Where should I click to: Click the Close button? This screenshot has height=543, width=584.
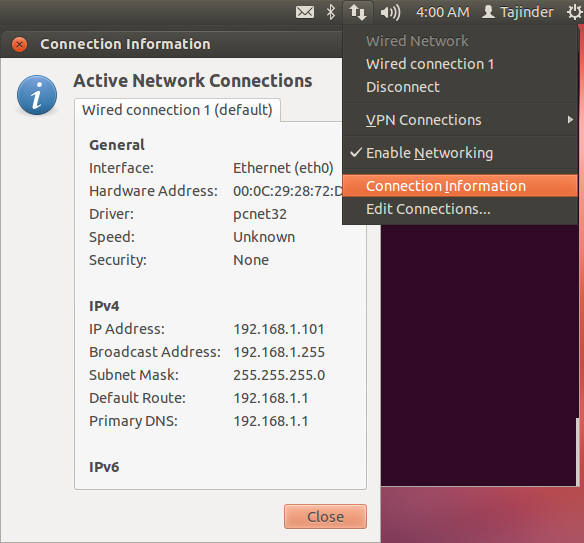(x=325, y=517)
